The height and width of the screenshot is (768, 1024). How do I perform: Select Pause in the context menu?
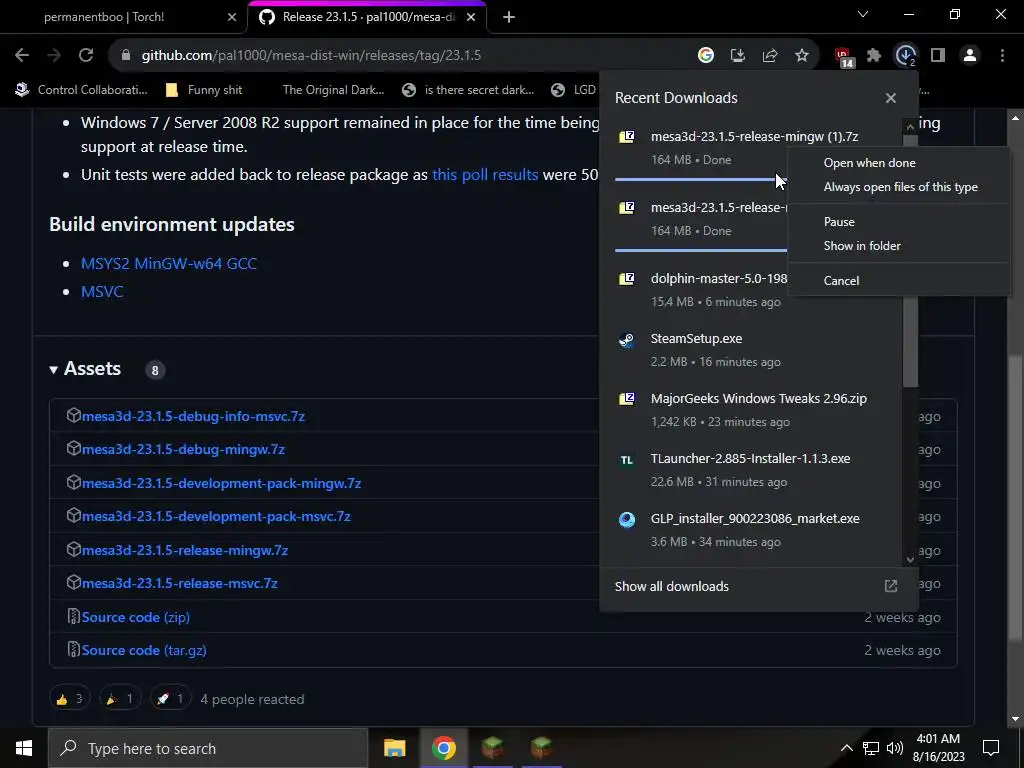[839, 222]
